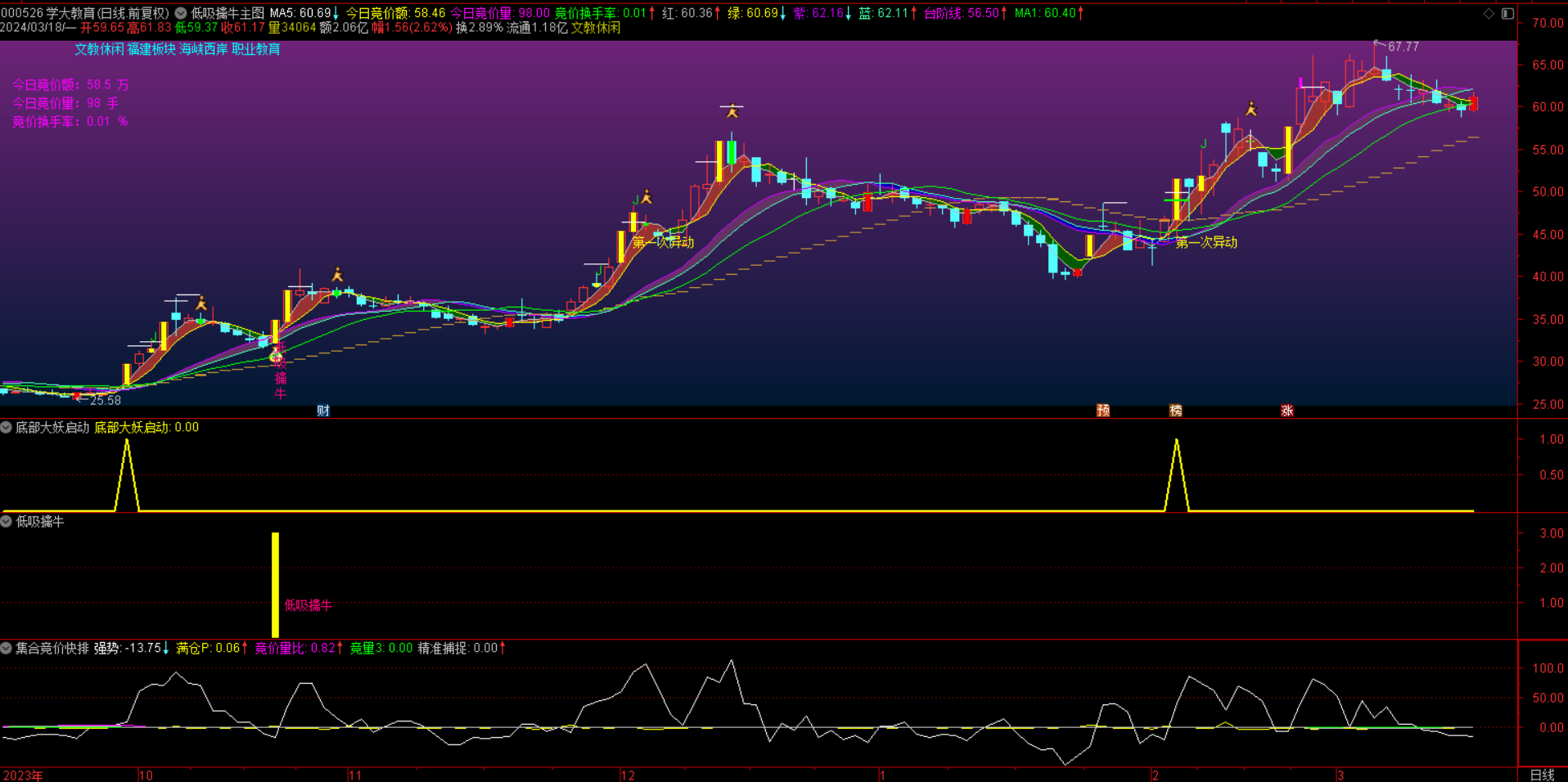Click the month 11 marker on the time axis
Screen dimensions: 1568x782
[355, 775]
